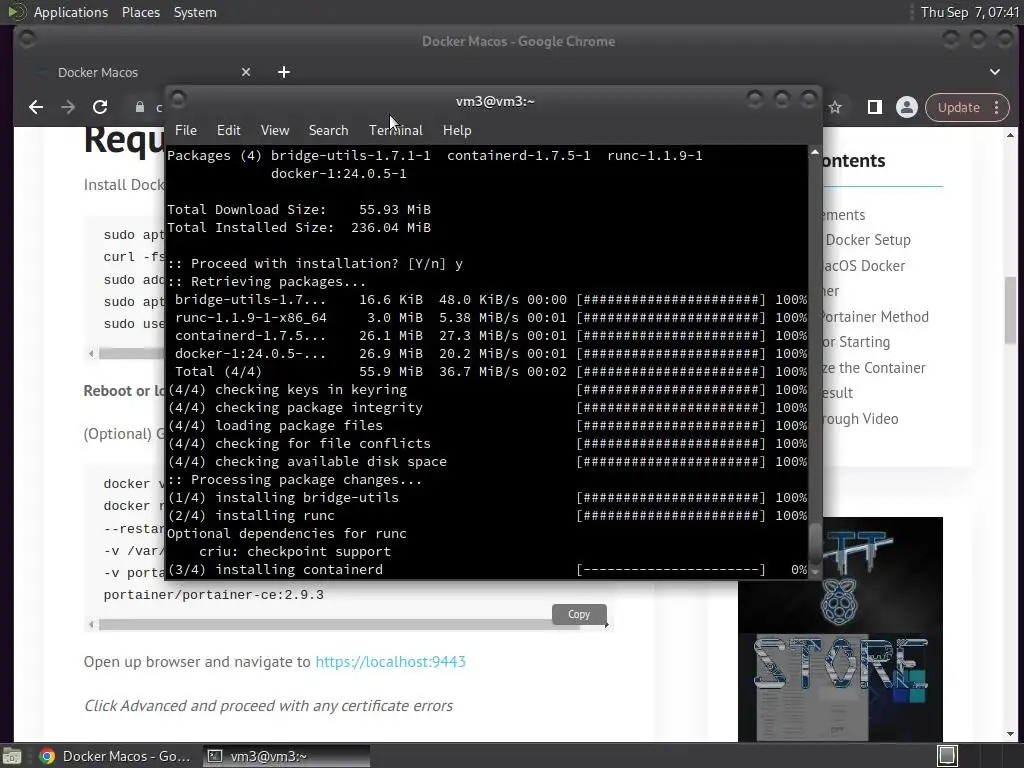The width and height of the screenshot is (1024, 768).
Task: Click 'acOS Docker' contents link
Action: [864, 266]
